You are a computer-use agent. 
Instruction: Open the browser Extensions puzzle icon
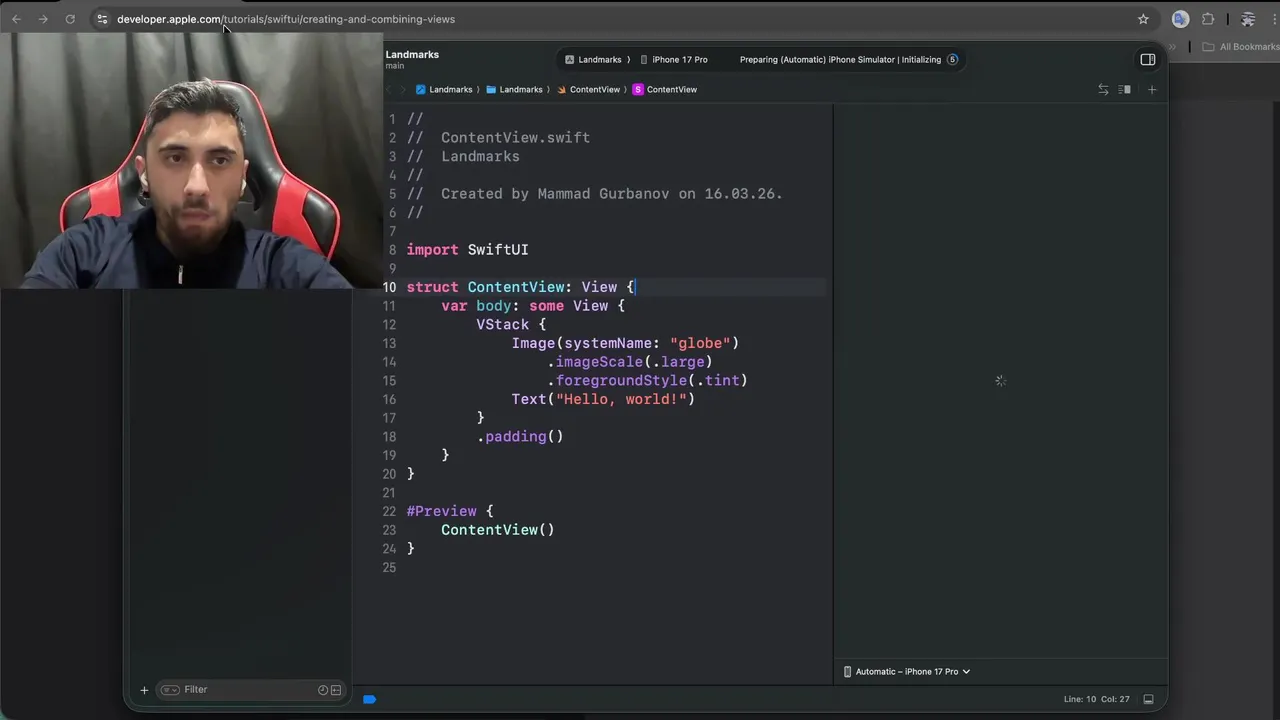[1208, 19]
